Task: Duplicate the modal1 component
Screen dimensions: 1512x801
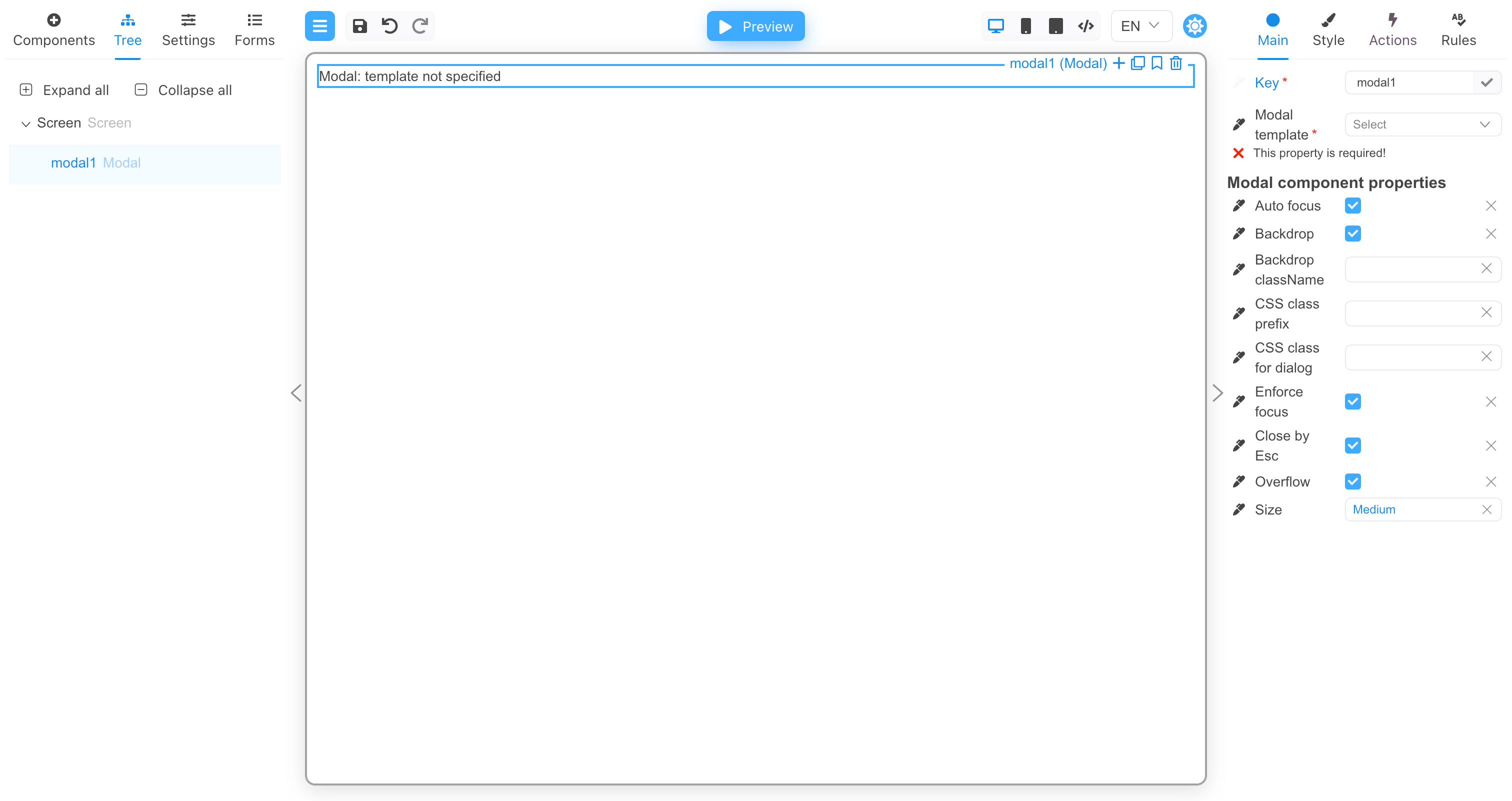Action: [x=1137, y=63]
